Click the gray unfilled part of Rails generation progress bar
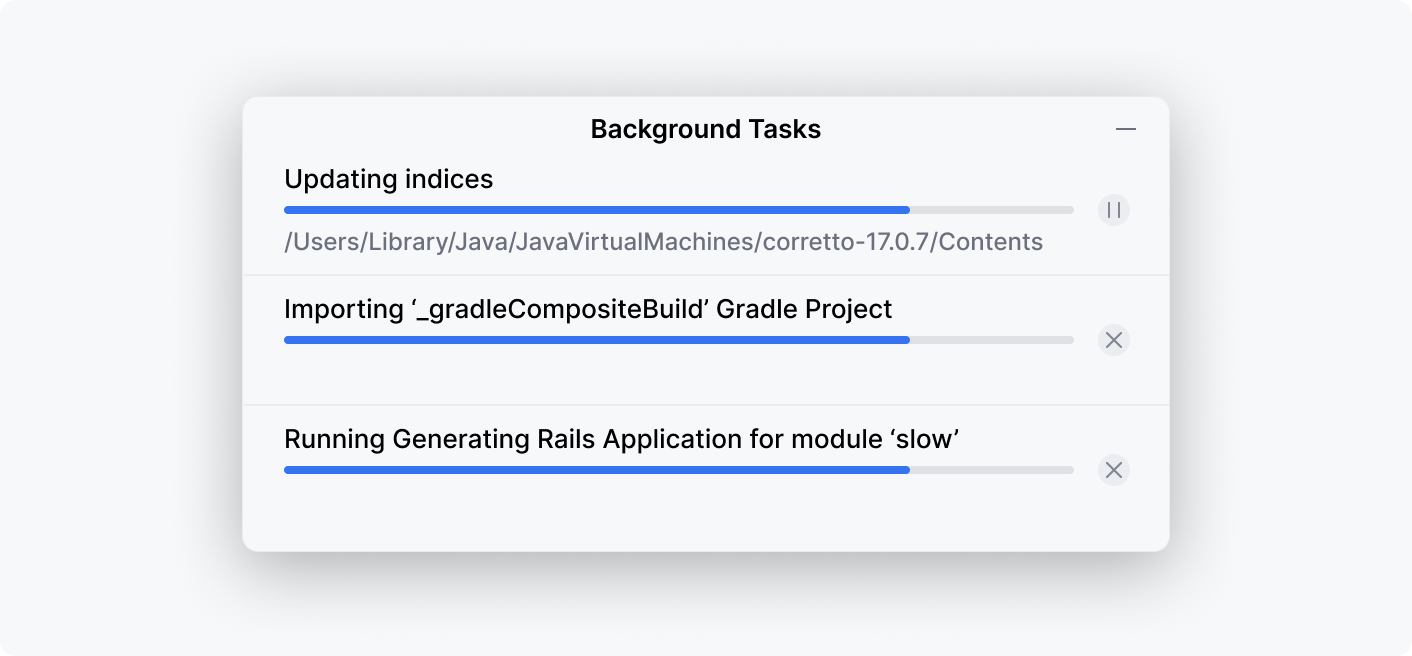 (992, 470)
